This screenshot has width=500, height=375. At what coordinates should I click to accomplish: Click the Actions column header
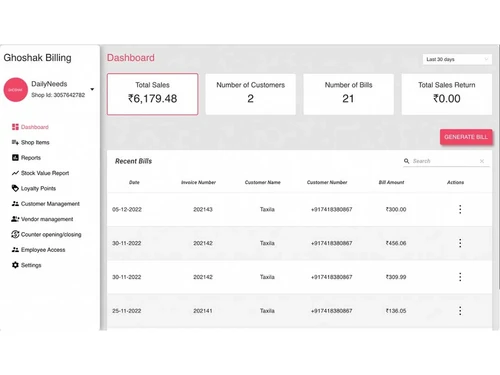455,182
